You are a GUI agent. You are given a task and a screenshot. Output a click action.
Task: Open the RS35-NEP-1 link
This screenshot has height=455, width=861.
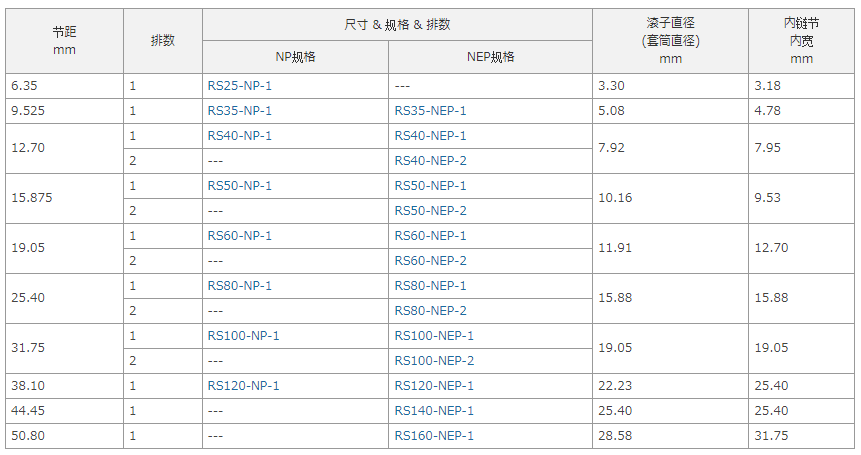click(430, 111)
